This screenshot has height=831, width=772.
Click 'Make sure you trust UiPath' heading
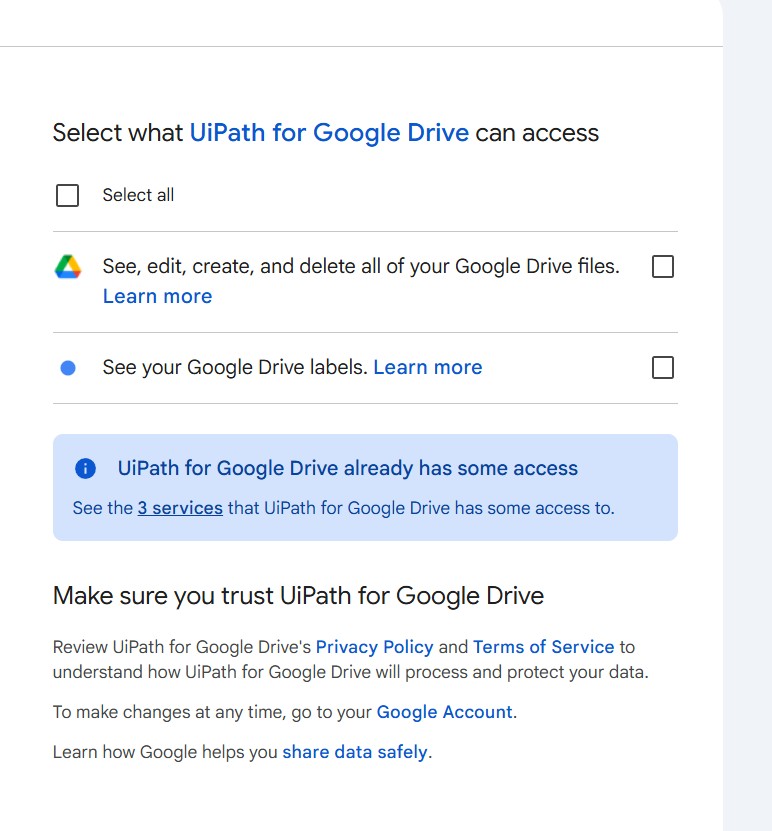click(298, 596)
